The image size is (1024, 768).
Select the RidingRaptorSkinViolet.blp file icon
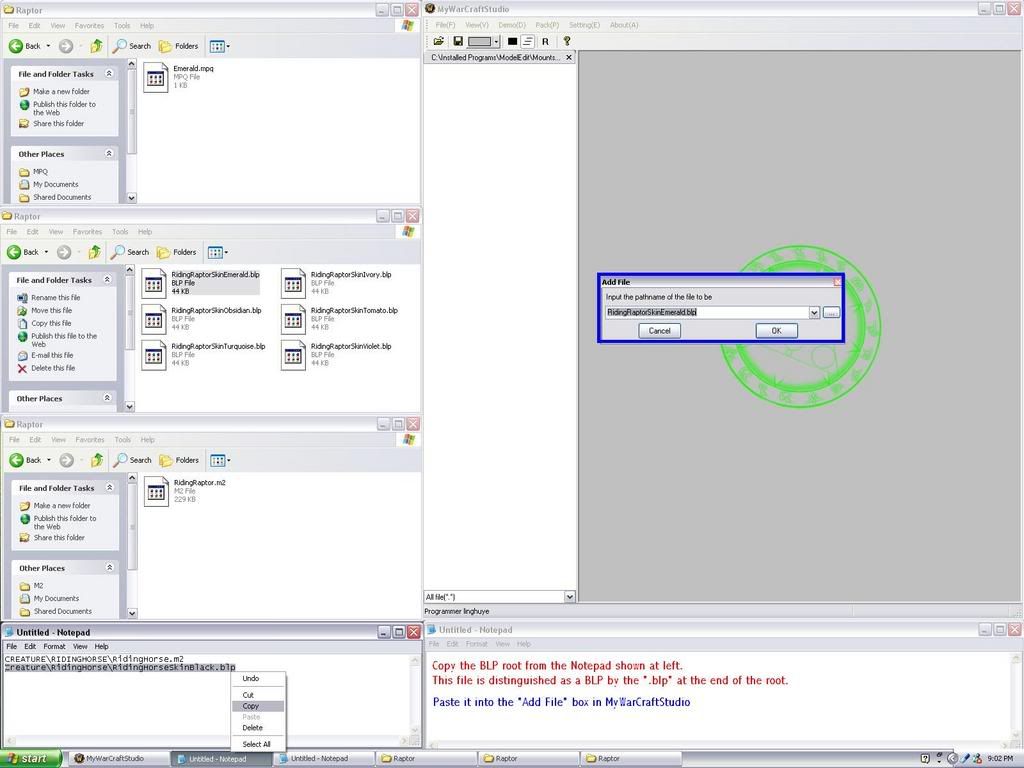[293, 355]
